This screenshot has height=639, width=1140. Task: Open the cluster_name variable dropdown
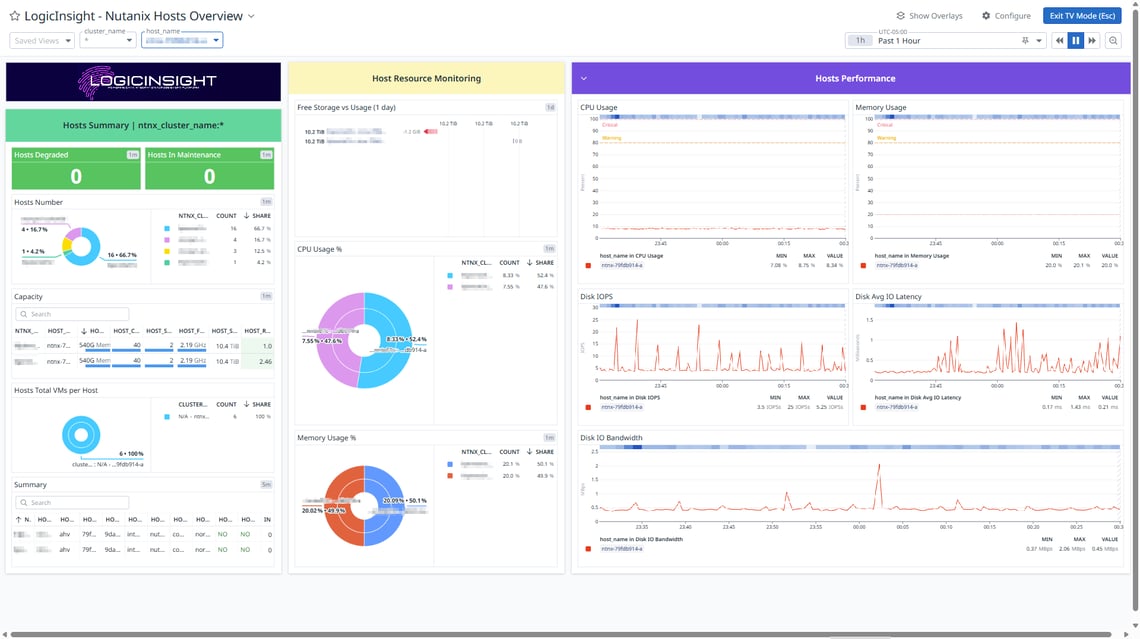pos(108,40)
